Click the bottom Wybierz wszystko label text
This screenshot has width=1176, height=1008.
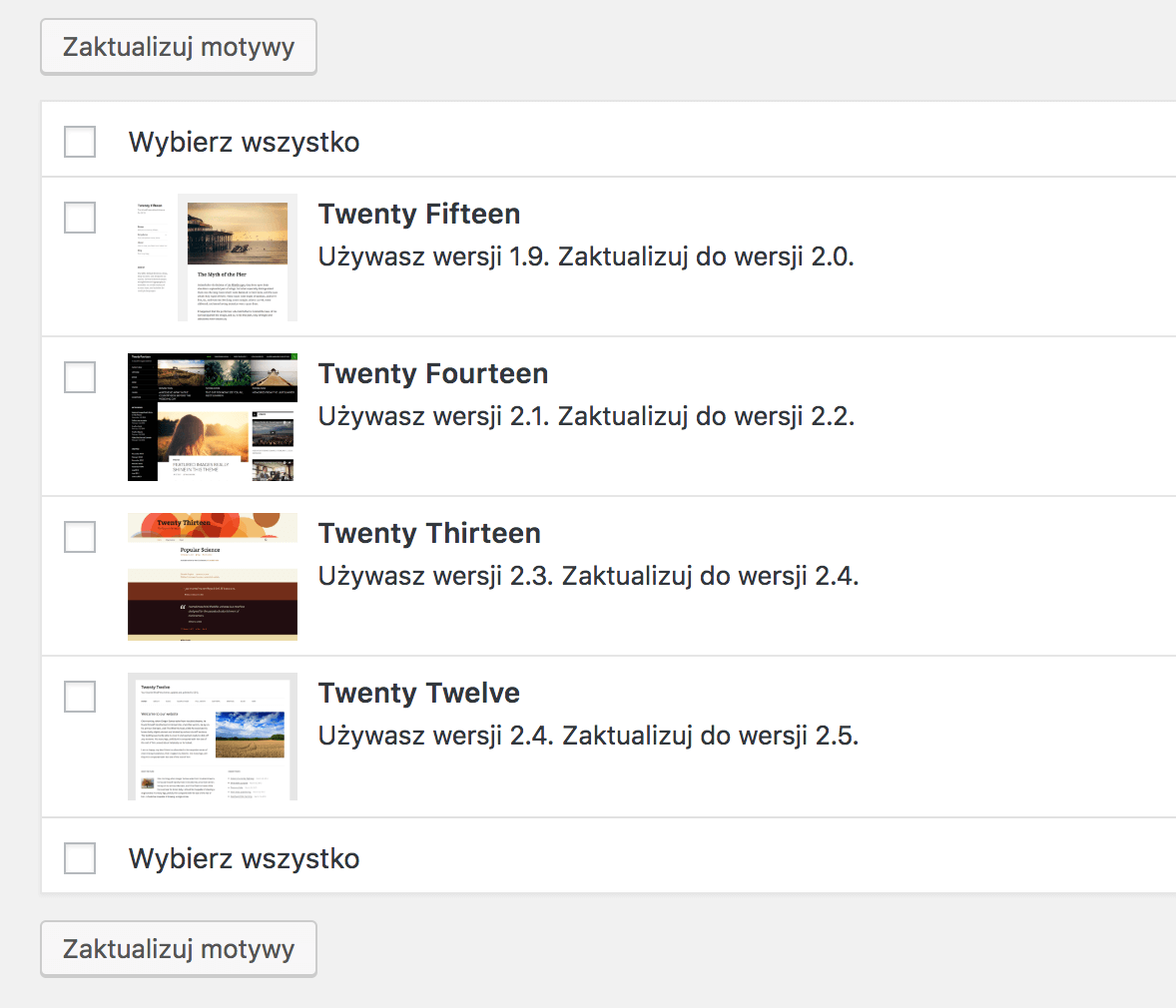click(244, 858)
